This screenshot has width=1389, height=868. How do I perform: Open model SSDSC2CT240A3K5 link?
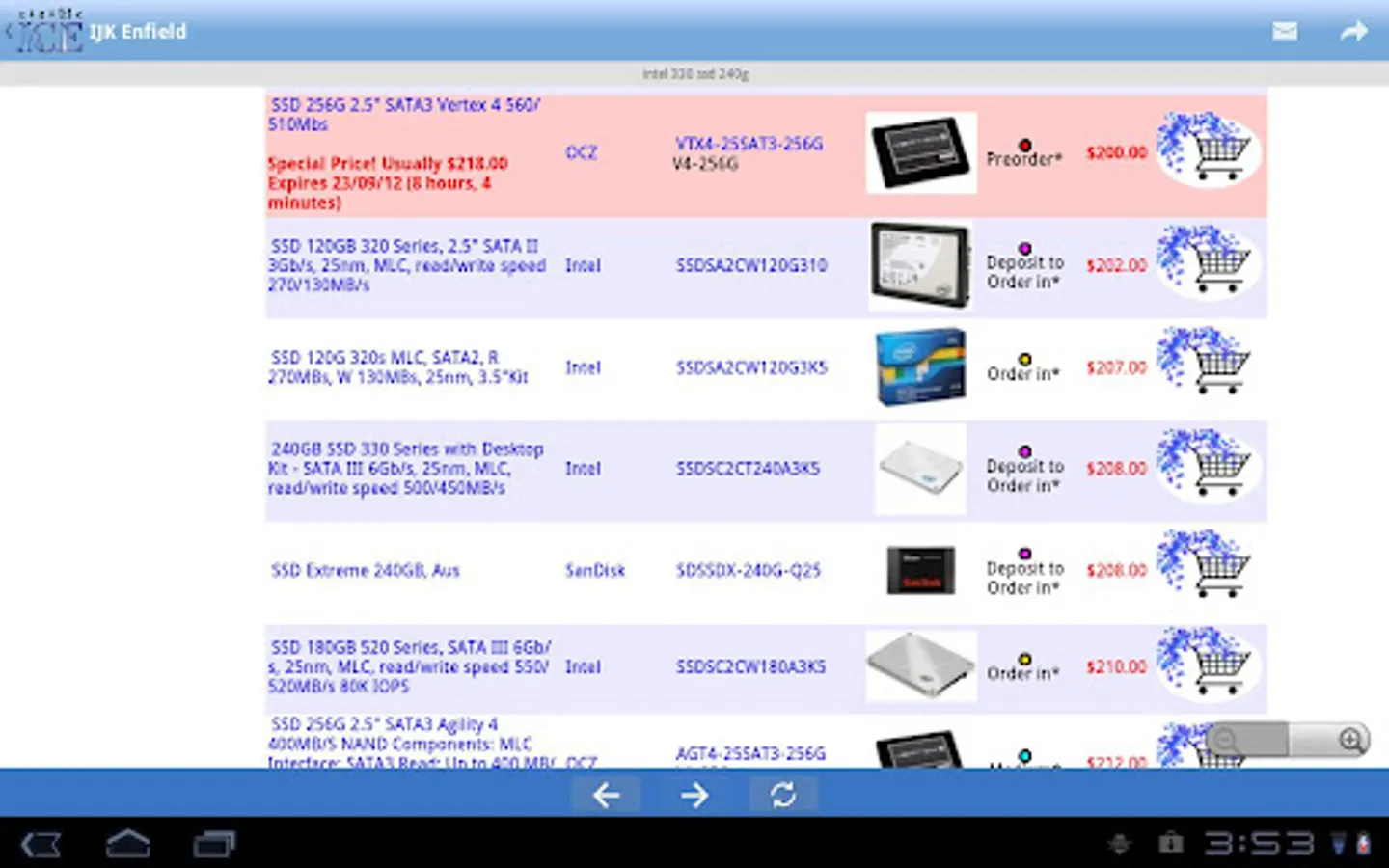click(x=748, y=469)
